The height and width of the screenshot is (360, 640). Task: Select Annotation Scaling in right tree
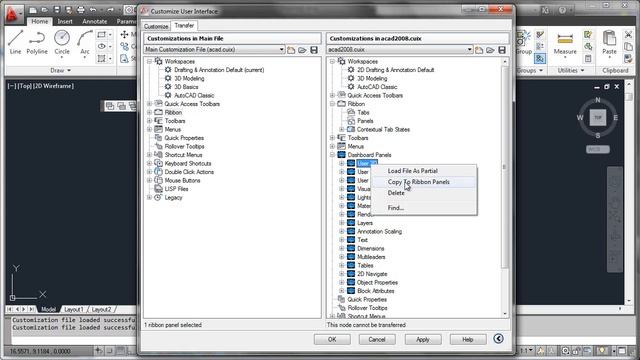pos(380,231)
